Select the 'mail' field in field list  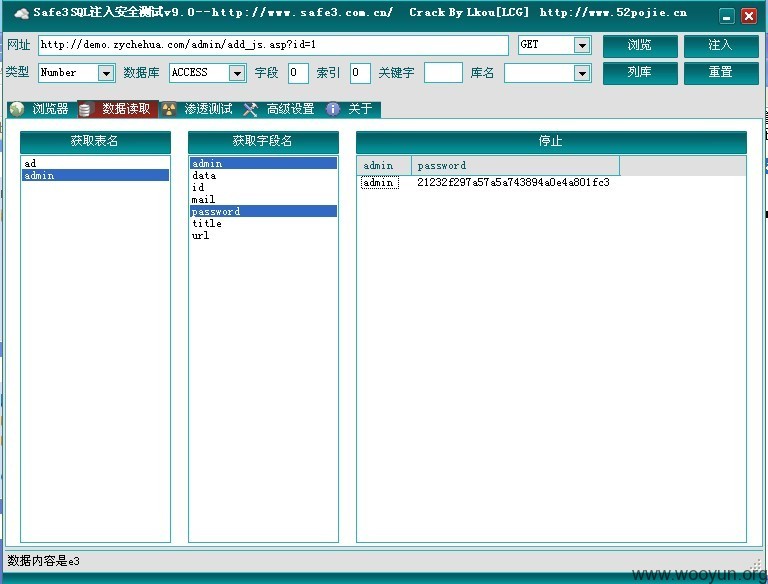point(263,199)
